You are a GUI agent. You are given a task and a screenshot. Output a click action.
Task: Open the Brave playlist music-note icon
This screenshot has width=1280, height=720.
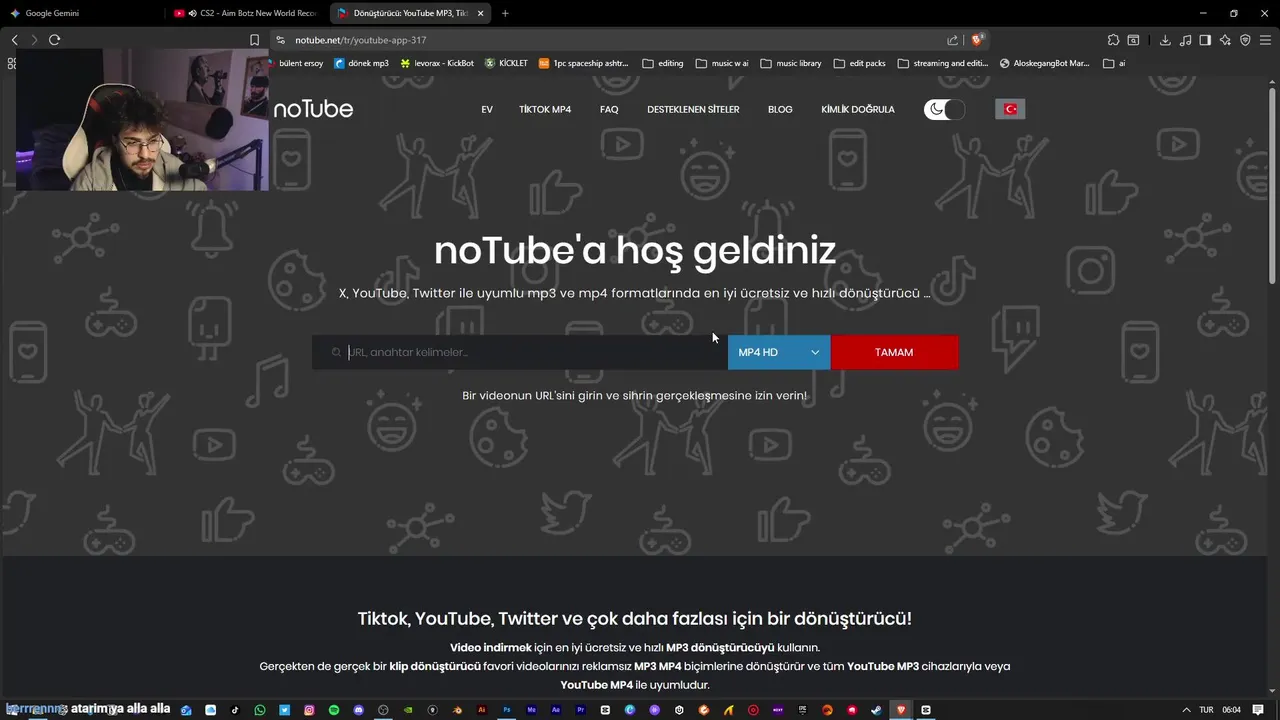1185,40
